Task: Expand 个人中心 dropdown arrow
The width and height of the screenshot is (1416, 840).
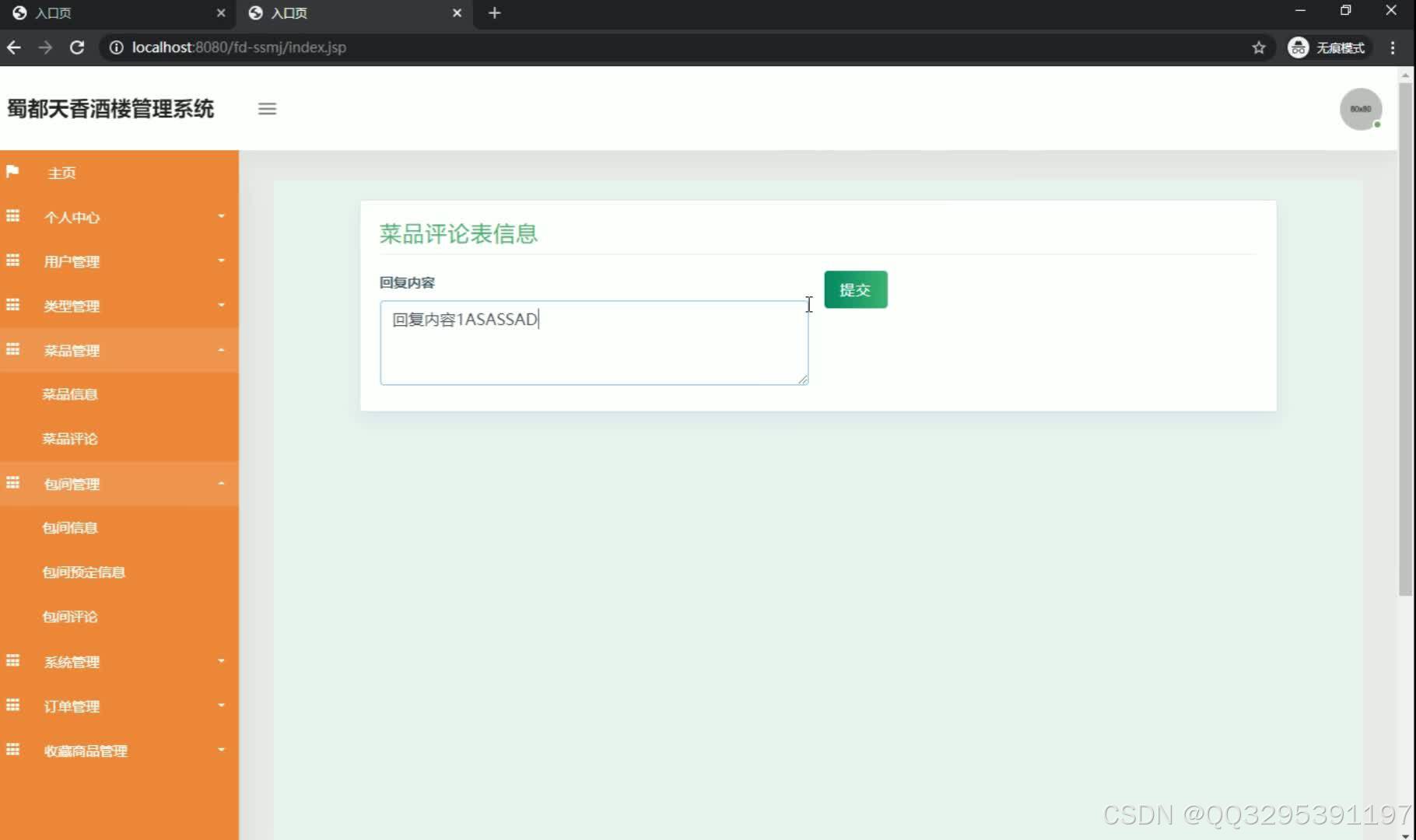Action: coord(221,216)
